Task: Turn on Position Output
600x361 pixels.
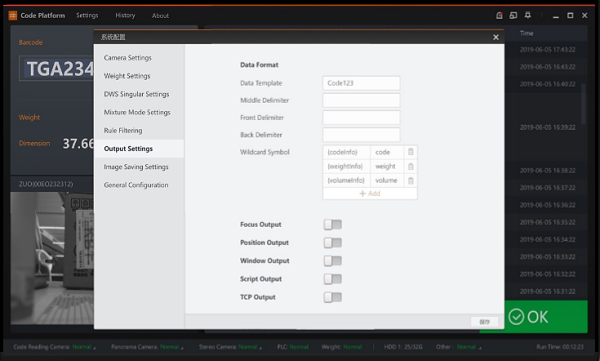Action: [x=333, y=242]
